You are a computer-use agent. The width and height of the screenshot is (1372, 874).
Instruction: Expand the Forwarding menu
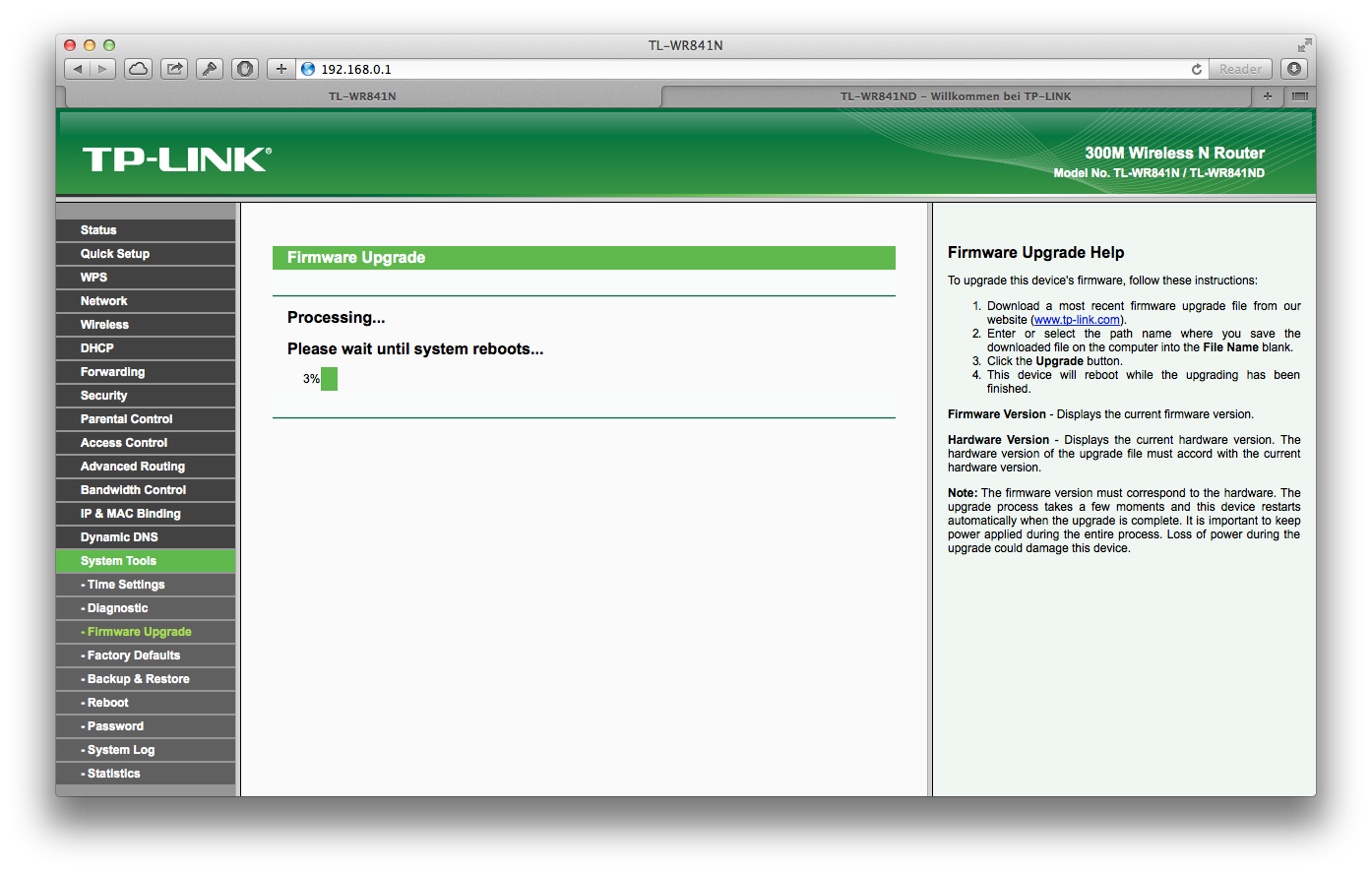[146, 372]
